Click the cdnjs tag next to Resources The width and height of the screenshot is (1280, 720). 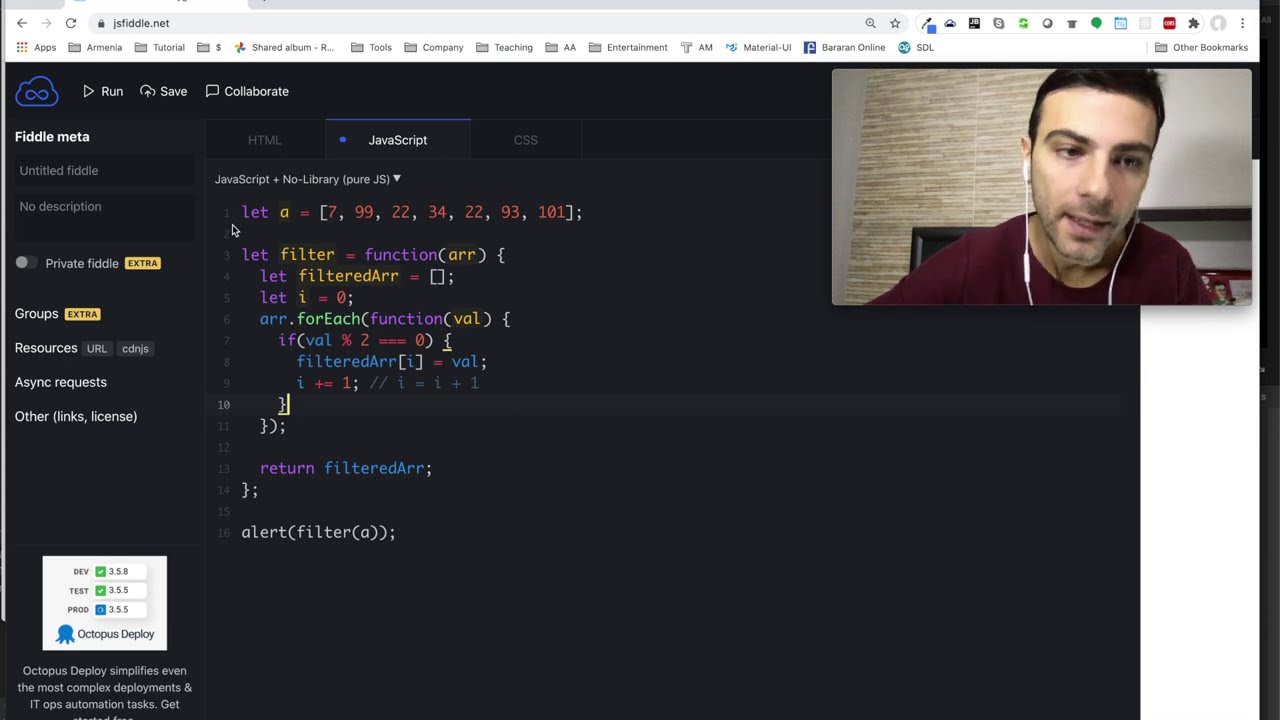coord(135,349)
